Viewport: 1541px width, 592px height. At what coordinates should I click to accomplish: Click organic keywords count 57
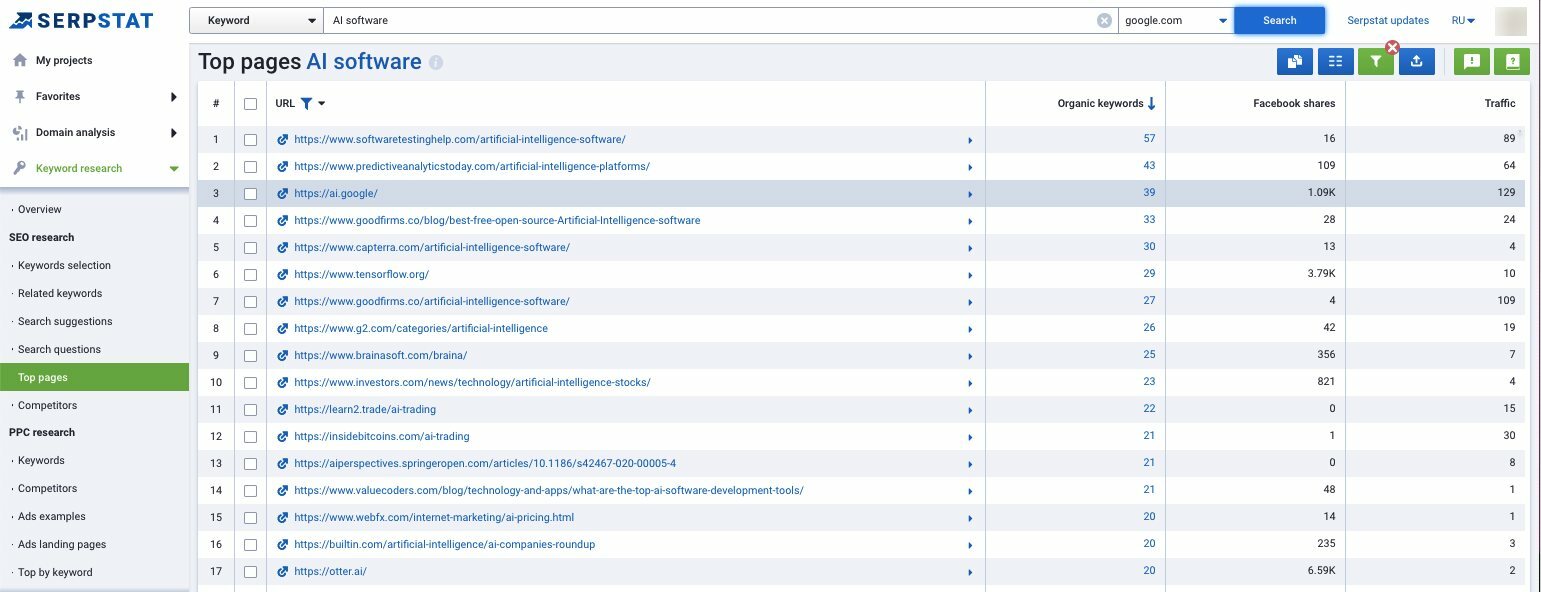tap(1149, 139)
